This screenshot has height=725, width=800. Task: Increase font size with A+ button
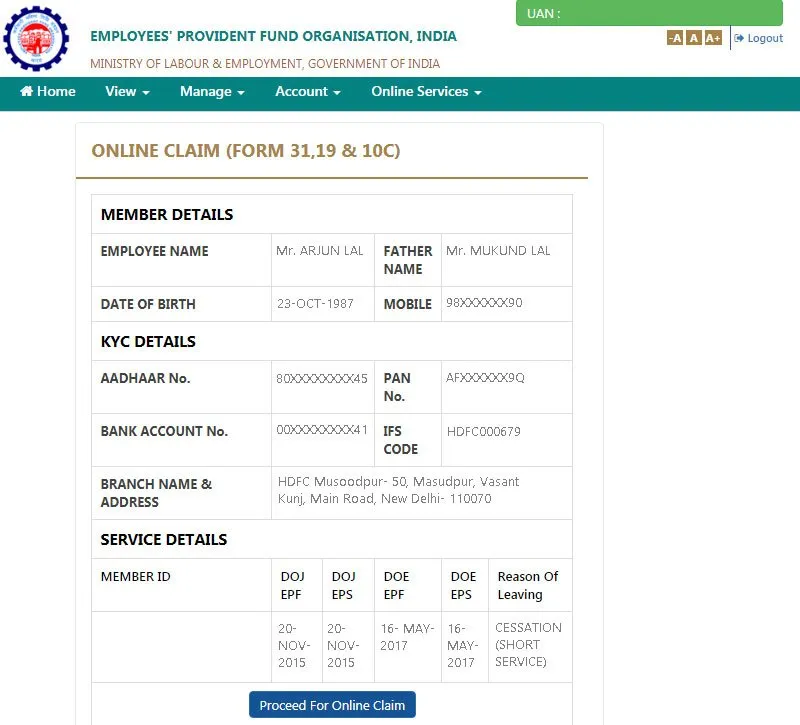713,38
